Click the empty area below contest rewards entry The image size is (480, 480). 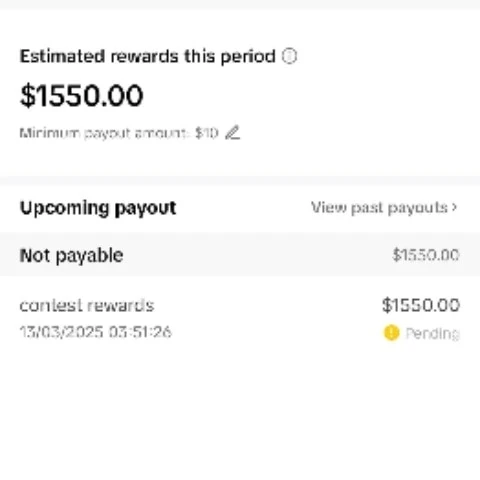(240, 413)
